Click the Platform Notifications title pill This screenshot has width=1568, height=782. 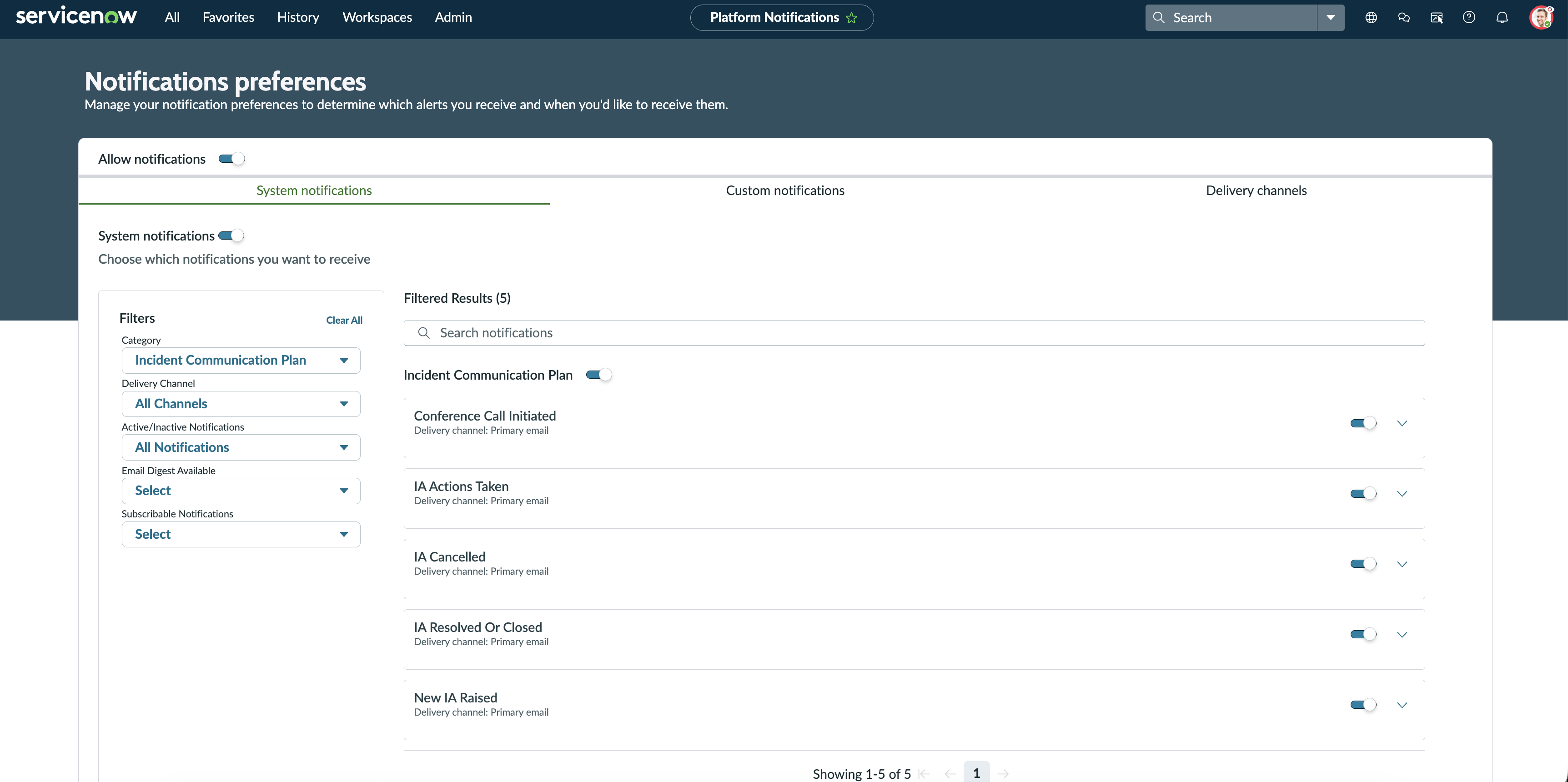click(782, 18)
